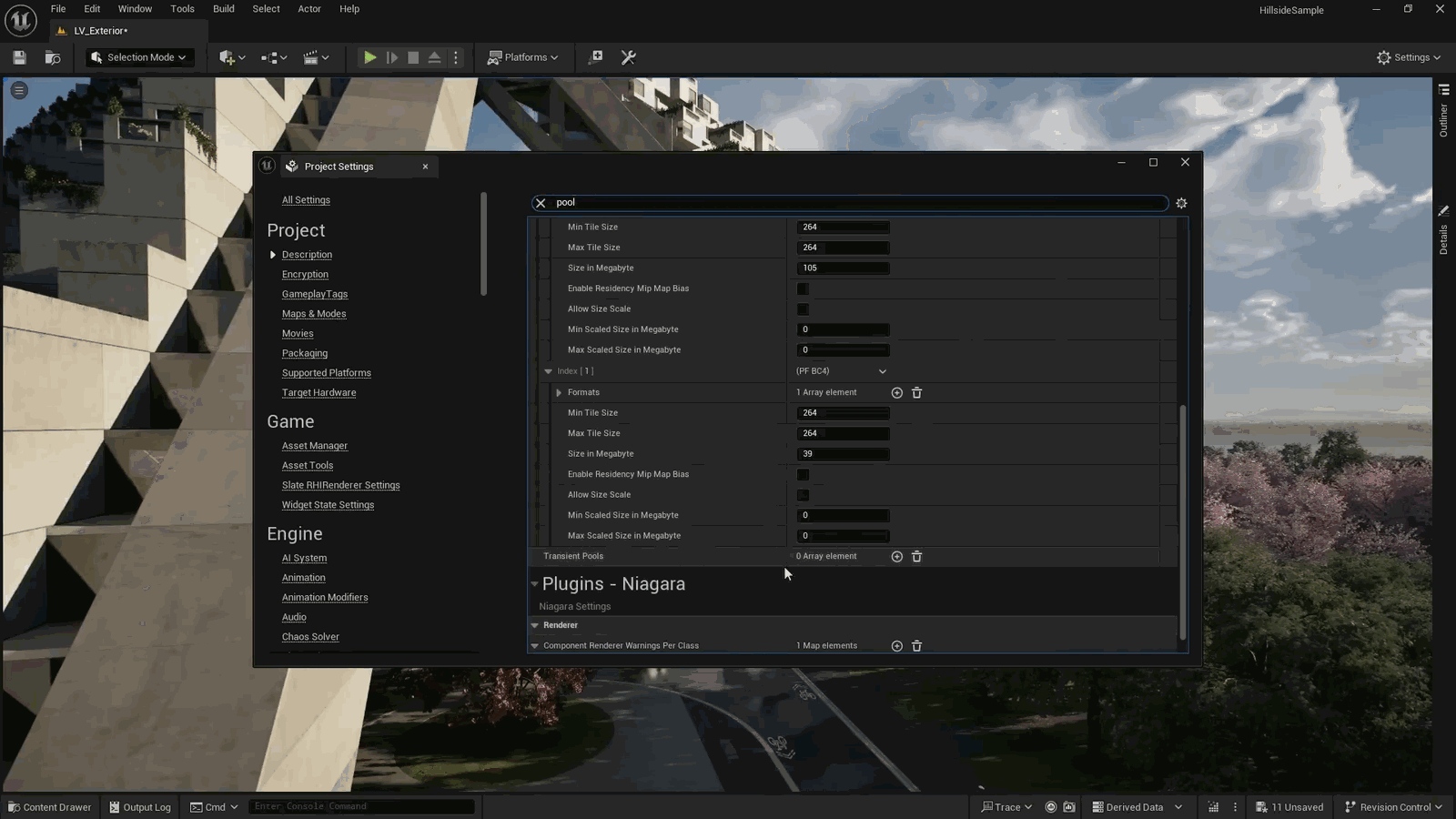This screenshot has width=1456, height=819.
Task: Click the Advance frame playback button
Action: click(392, 57)
